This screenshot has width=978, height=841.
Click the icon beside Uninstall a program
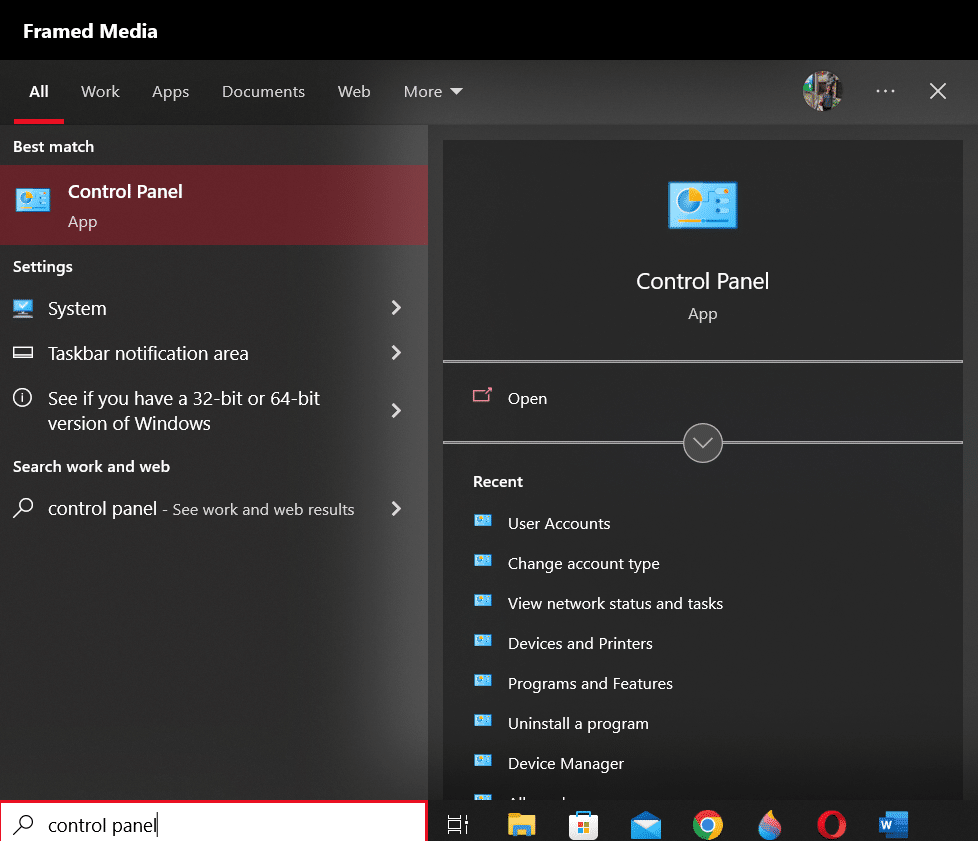click(483, 720)
